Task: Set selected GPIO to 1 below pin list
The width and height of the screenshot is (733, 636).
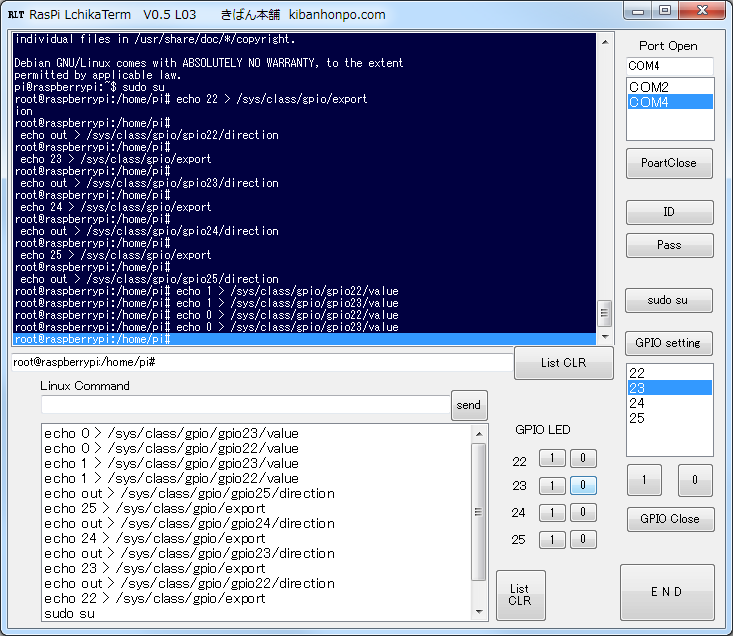Action: pyautogui.click(x=644, y=480)
